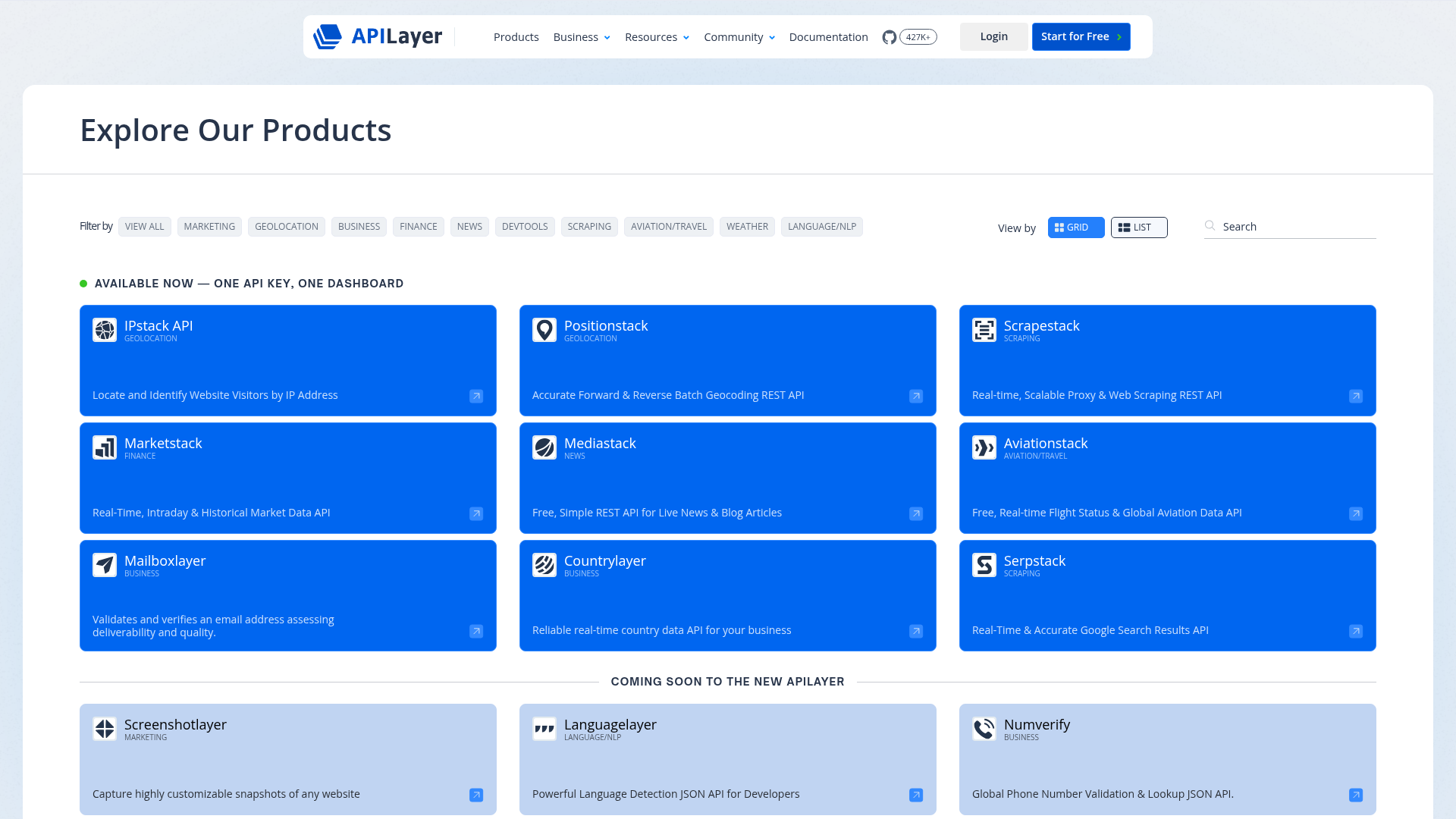This screenshot has width=1456, height=819.
Task: Click the Screenshotlayer logo icon
Action: [105, 729]
